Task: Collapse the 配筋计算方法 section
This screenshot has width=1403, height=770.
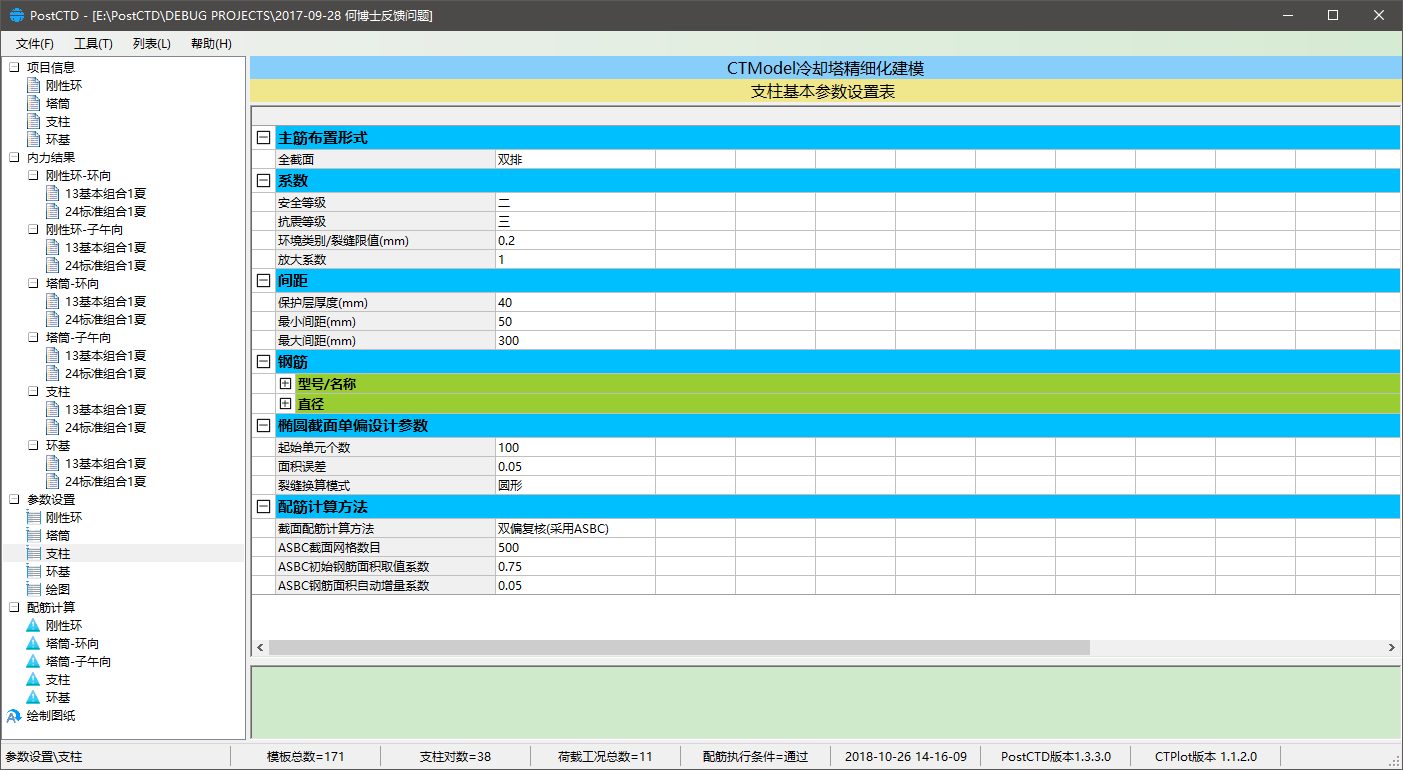Action: click(x=263, y=507)
